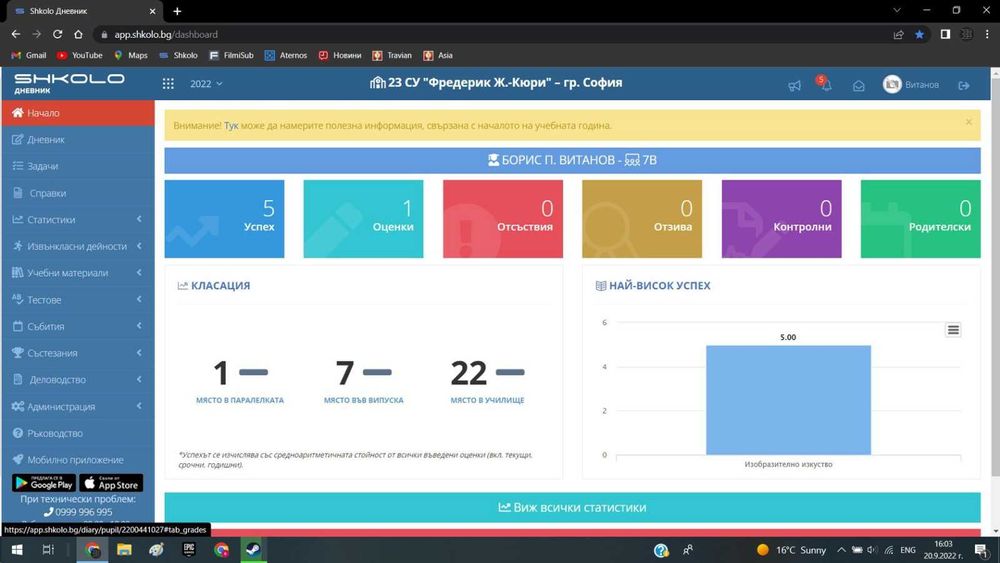
Task: Expand the Състезания sidebar section
Action: 78,353
